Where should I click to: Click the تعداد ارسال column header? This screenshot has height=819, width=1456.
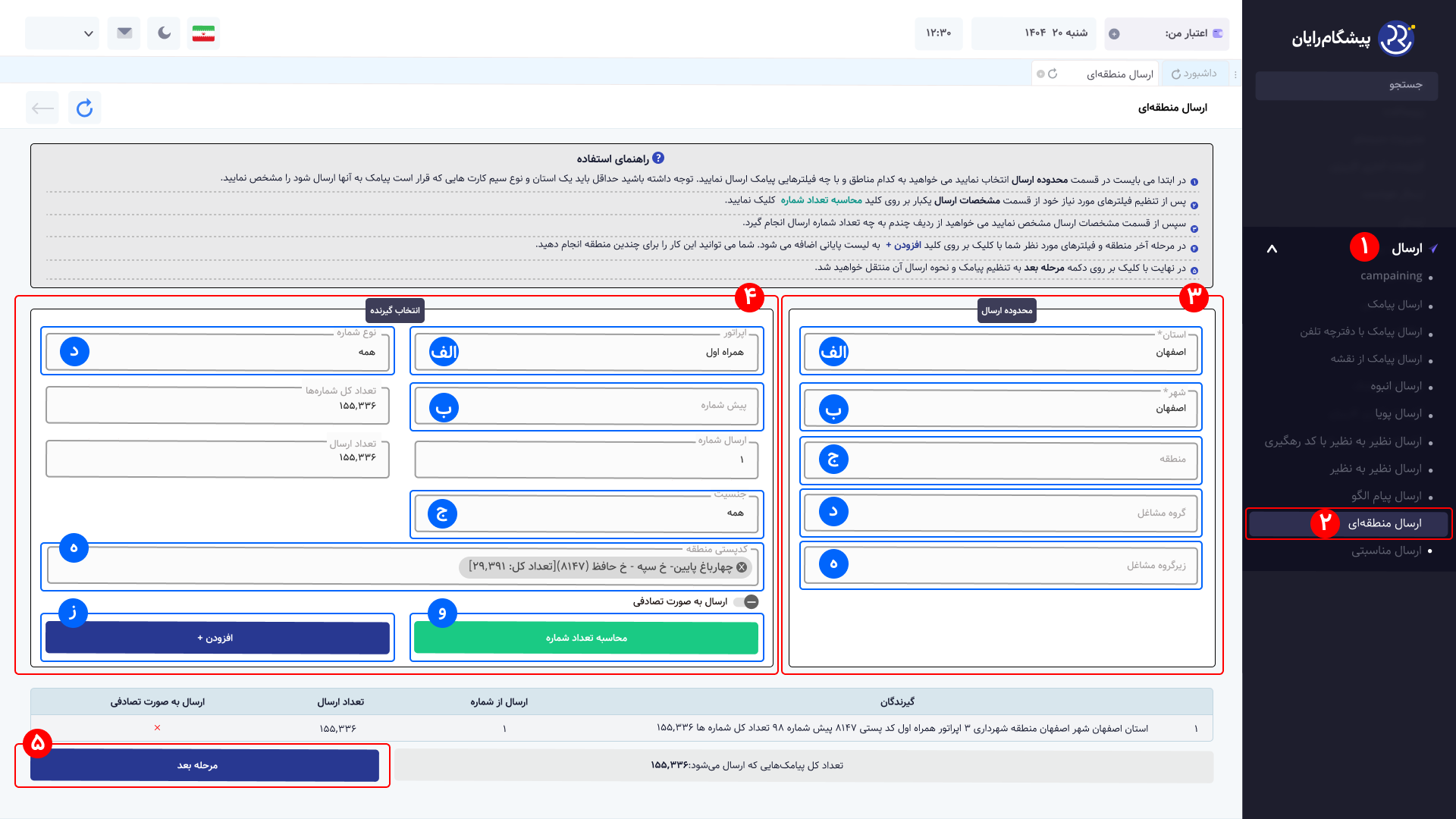[x=340, y=702]
